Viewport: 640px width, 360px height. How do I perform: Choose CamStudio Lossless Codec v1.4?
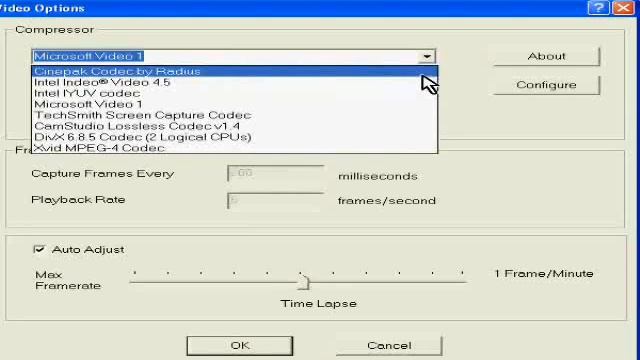point(234,126)
